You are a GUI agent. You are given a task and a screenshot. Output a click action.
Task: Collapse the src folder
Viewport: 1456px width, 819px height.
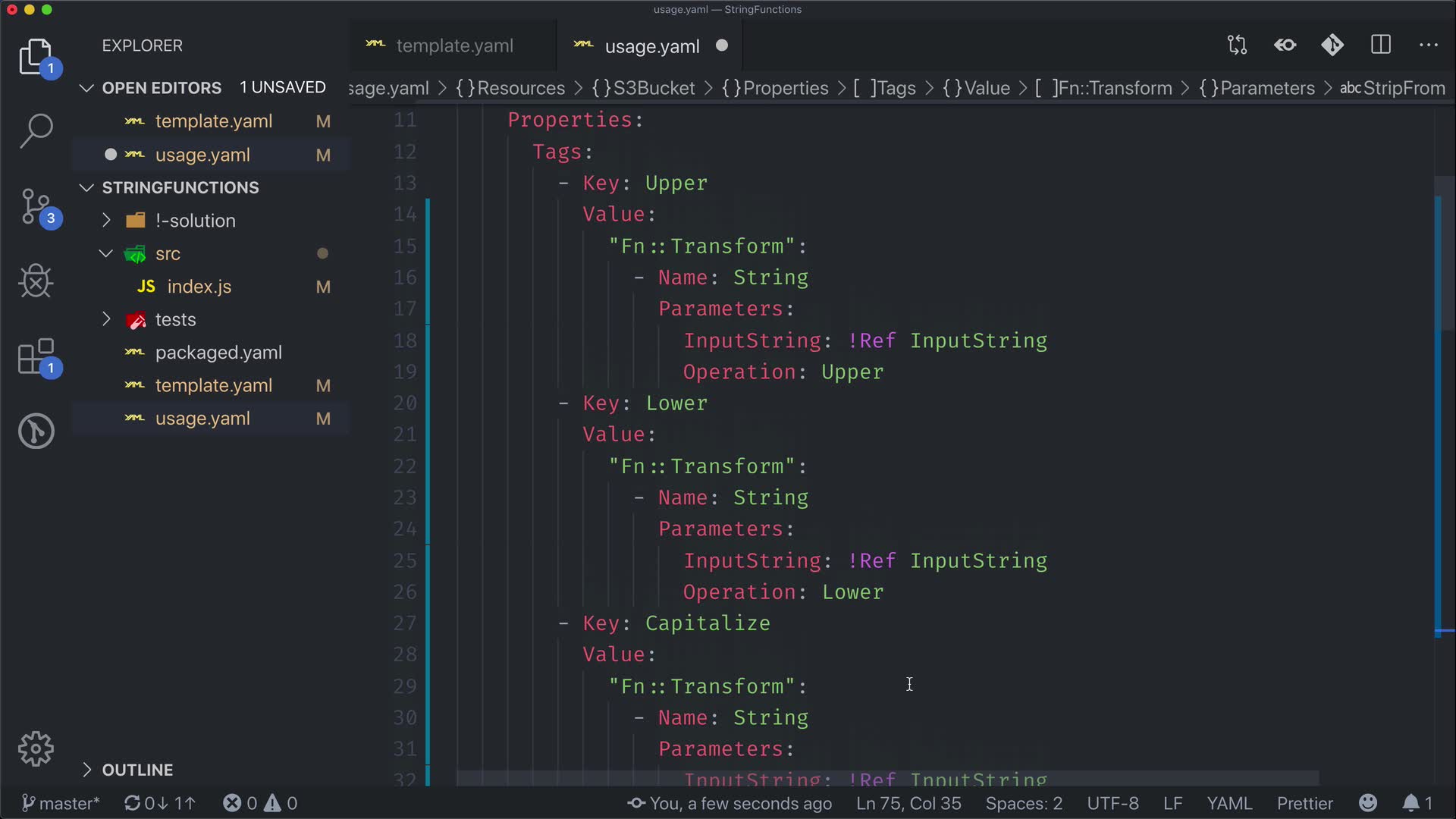pos(106,254)
